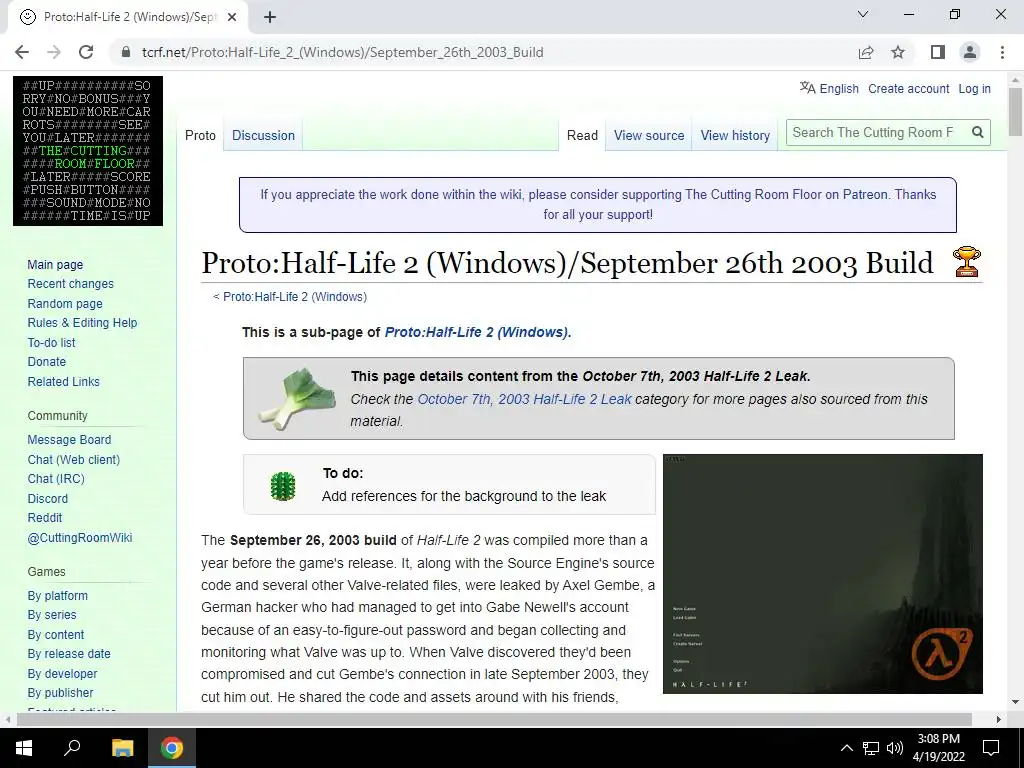Open @CuttingRoomWiki link
The height and width of the screenshot is (768, 1024).
[x=80, y=537]
